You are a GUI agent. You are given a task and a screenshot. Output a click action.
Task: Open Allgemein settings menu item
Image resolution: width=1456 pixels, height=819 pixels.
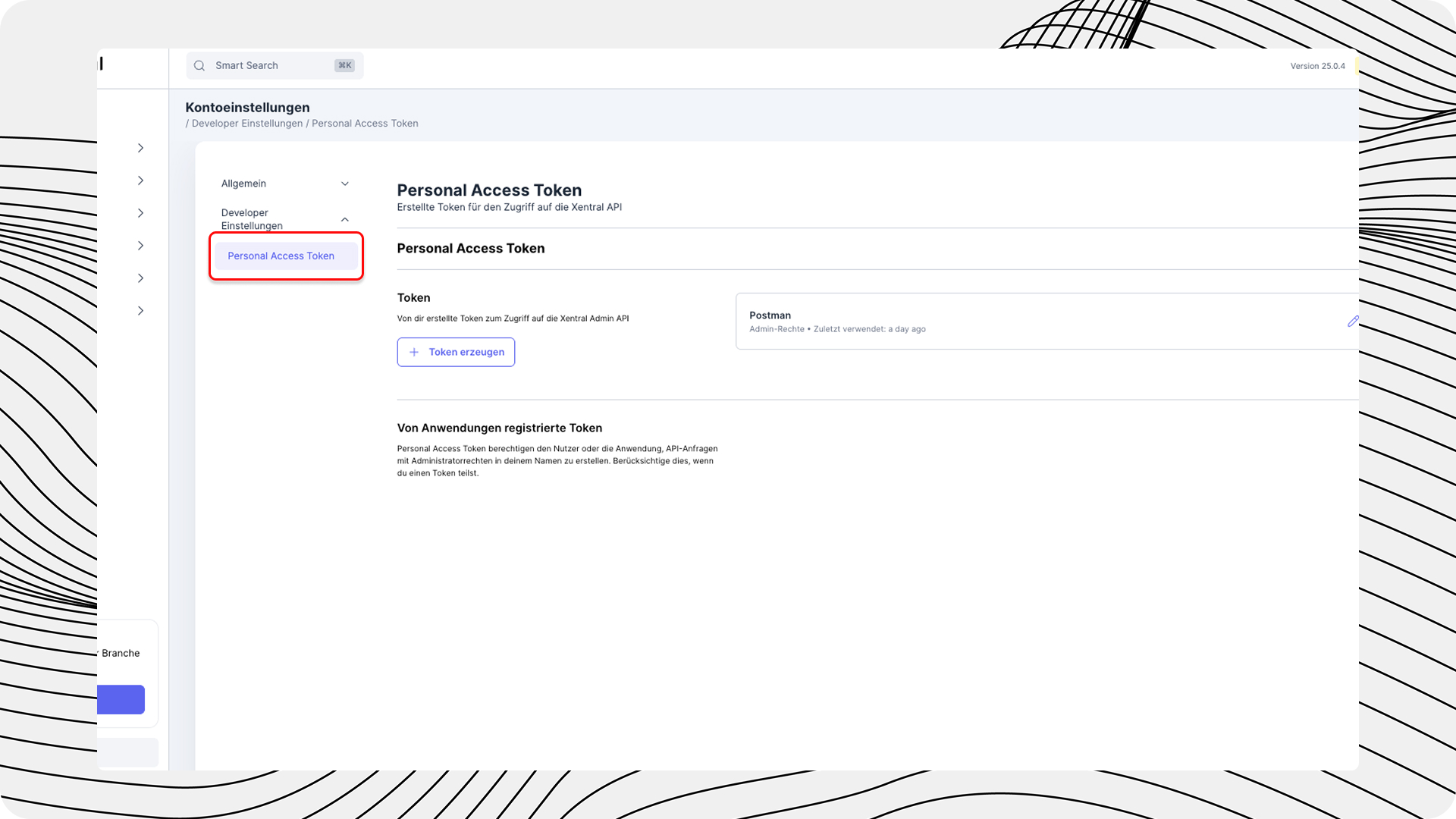[x=243, y=184]
